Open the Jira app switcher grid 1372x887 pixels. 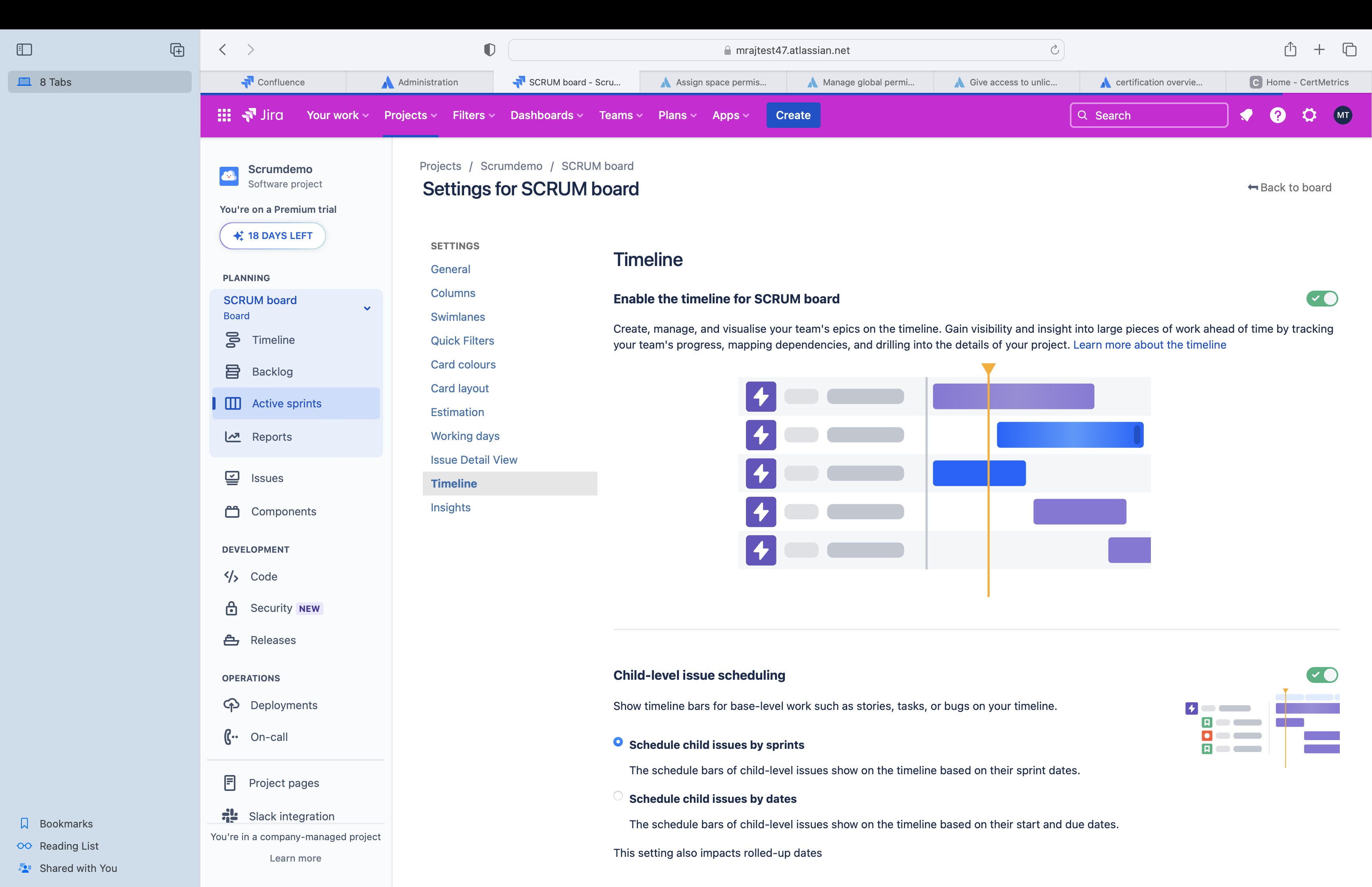point(224,115)
